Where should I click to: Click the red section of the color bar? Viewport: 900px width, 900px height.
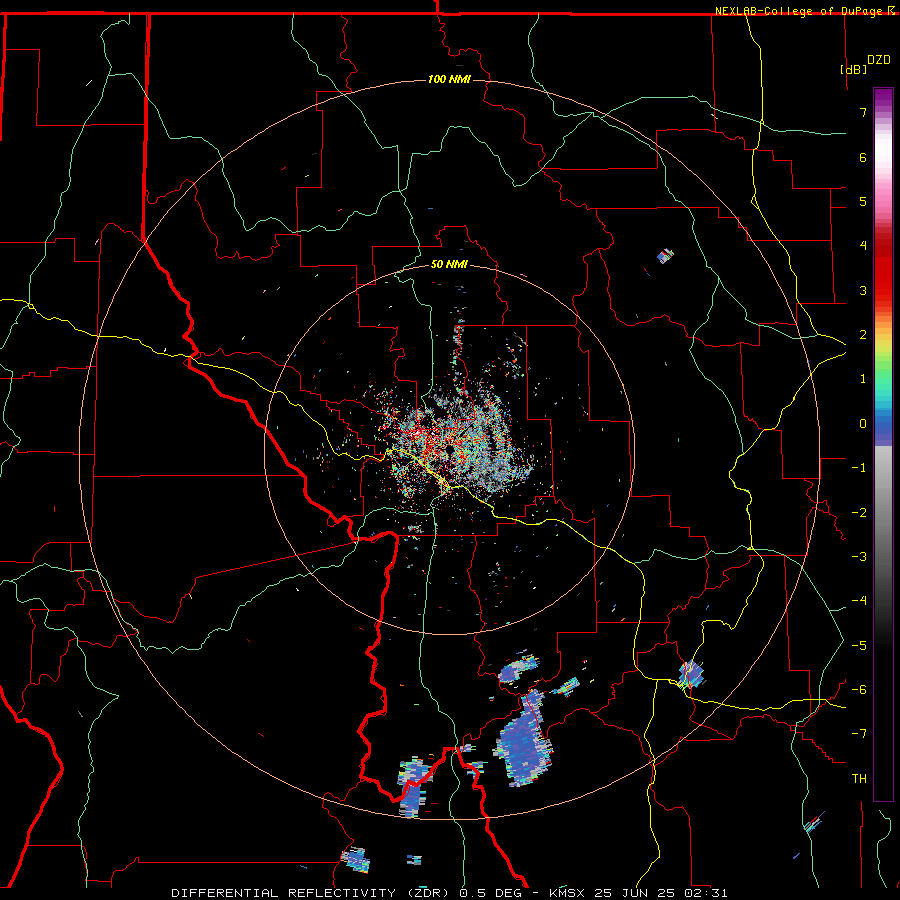[883, 270]
